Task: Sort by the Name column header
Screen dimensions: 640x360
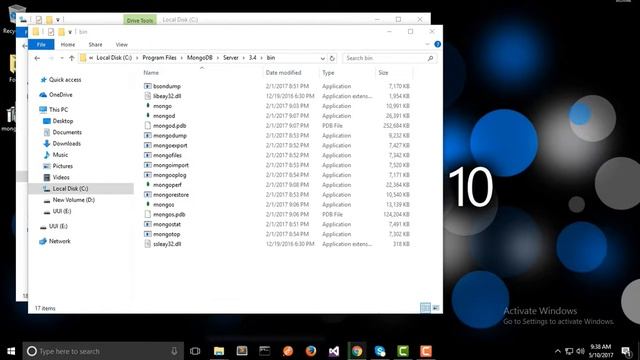Action: [151, 73]
